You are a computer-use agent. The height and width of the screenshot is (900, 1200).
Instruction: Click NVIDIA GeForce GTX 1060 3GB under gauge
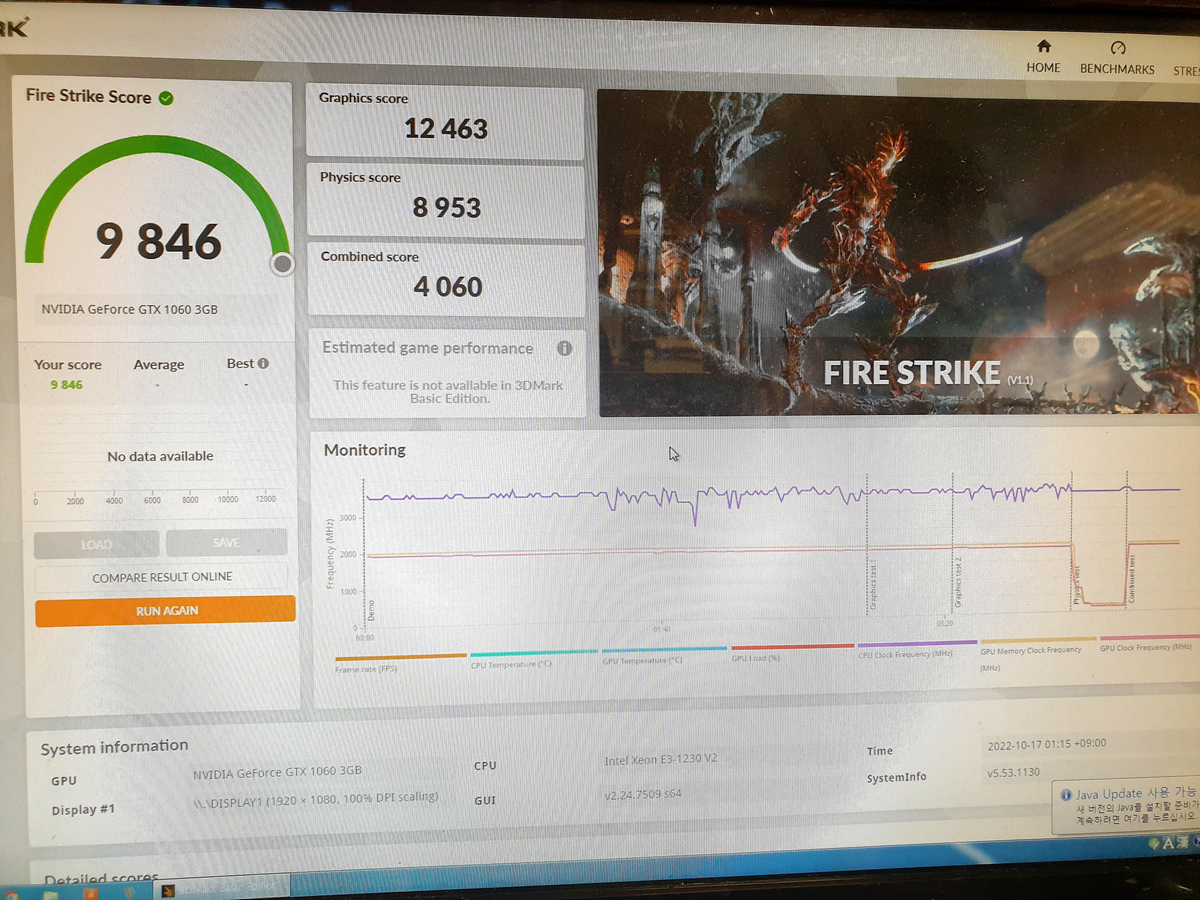click(129, 310)
